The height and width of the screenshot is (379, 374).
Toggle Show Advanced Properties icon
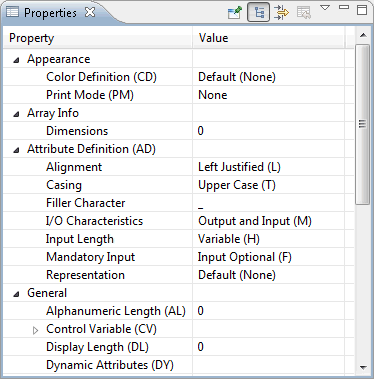[x=281, y=13]
